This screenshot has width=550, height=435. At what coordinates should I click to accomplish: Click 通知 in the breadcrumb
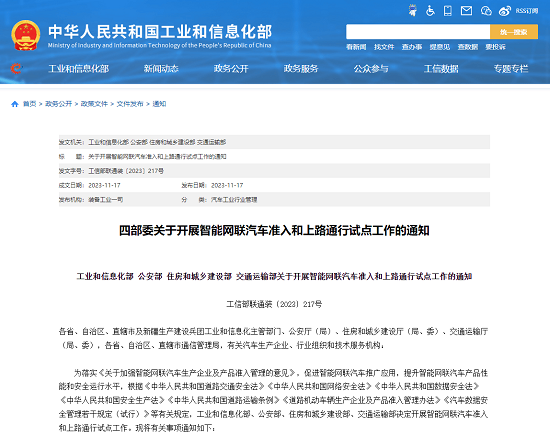(159, 104)
